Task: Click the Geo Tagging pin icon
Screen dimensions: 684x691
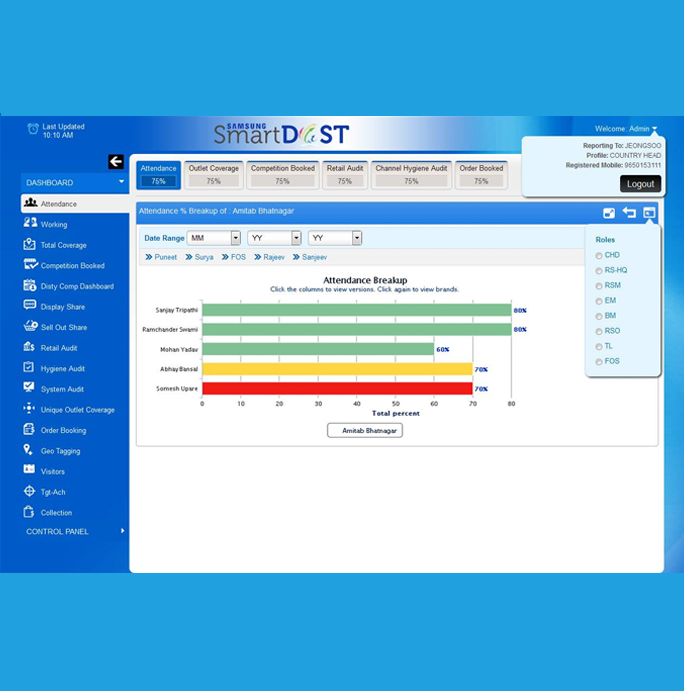Action: [x=28, y=450]
